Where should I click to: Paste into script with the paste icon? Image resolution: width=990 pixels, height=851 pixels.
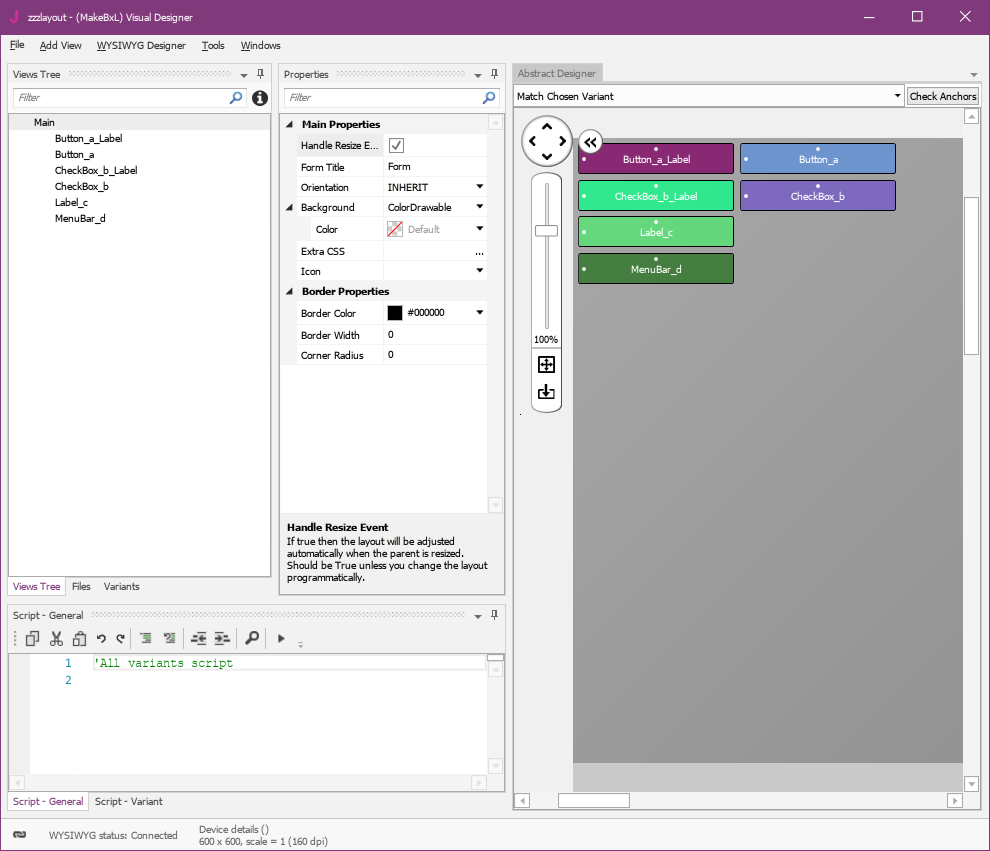[x=79, y=638]
